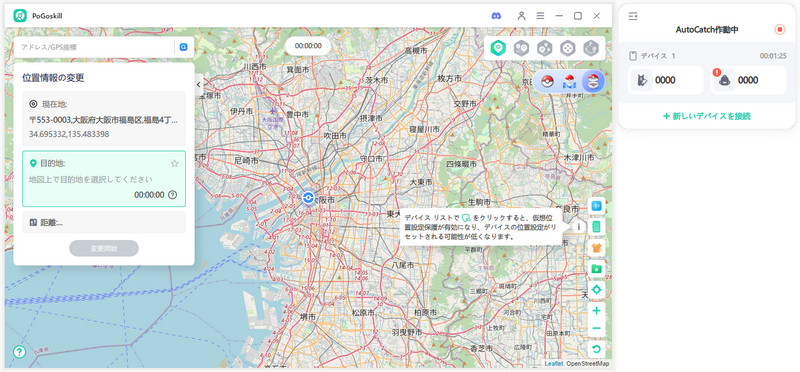Screen dimensions: 800x372
Task: Click the highlighted open Poké Ball icon
Action: 592,82
